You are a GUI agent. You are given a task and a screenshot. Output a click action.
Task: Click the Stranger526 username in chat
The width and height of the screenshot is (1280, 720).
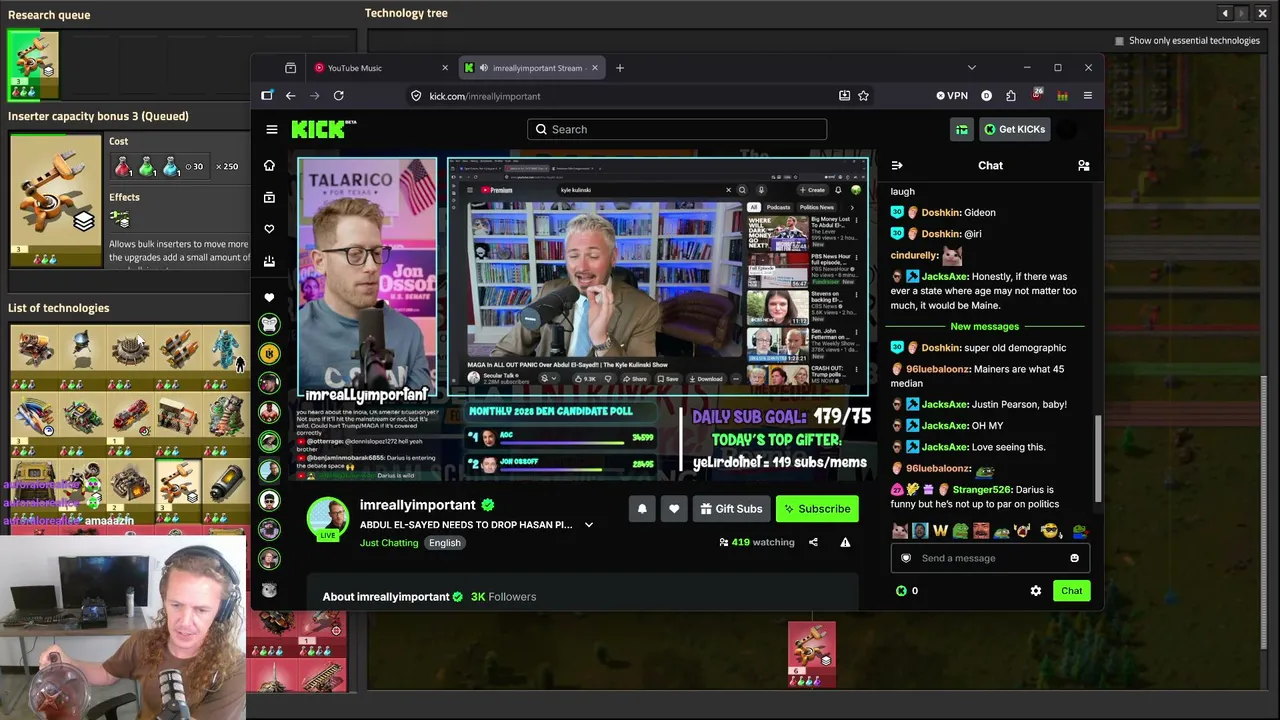(x=981, y=490)
